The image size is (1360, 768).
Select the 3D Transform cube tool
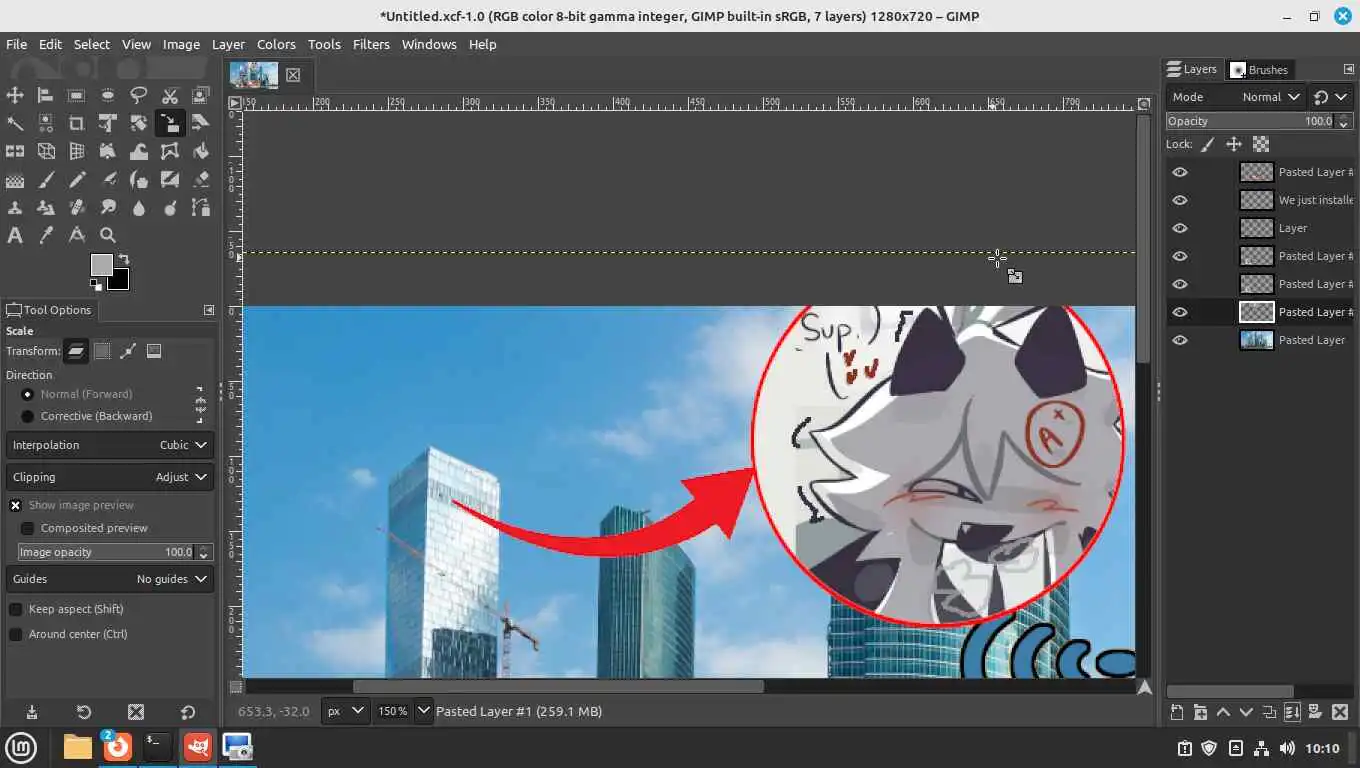(x=46, y=151)
